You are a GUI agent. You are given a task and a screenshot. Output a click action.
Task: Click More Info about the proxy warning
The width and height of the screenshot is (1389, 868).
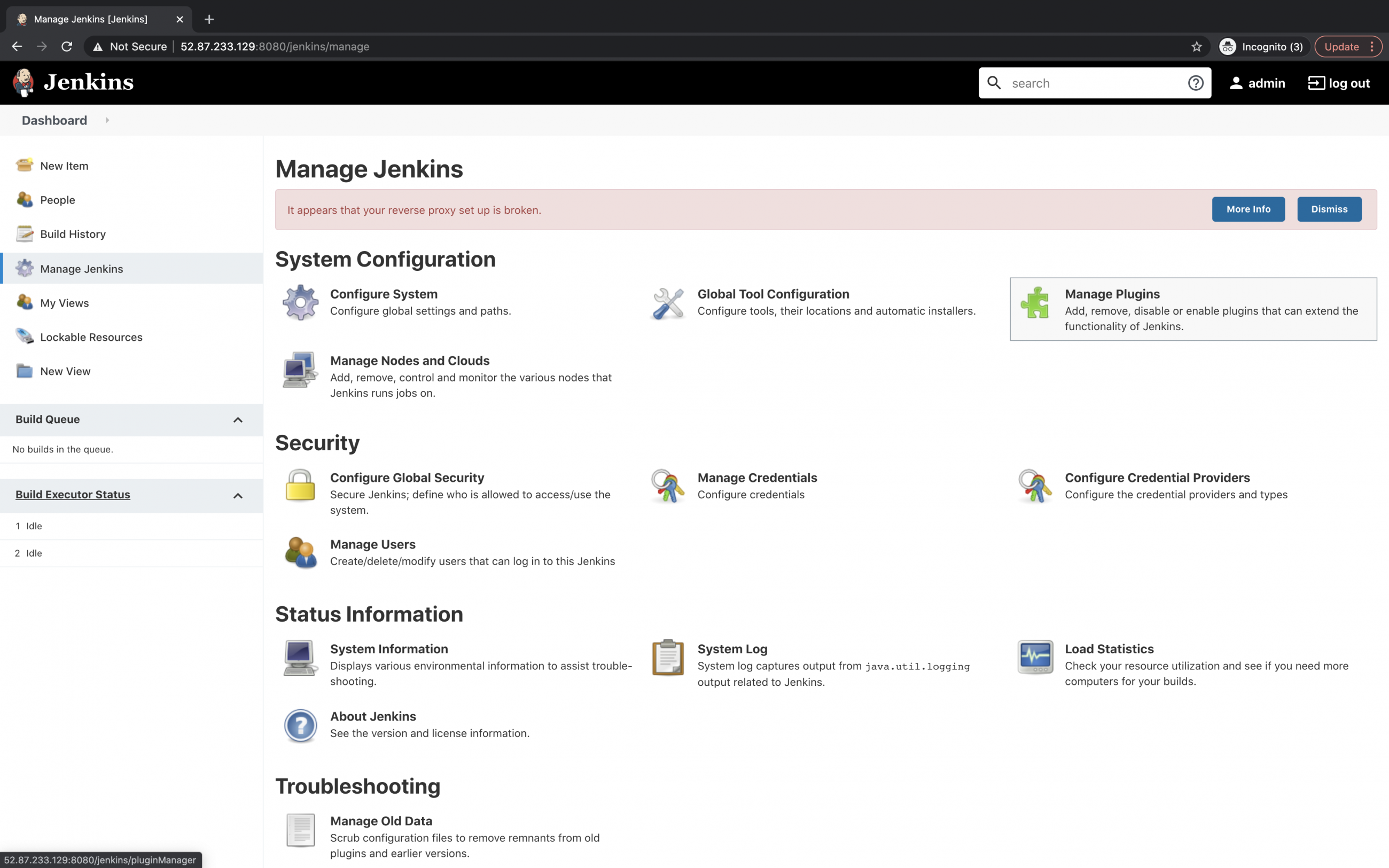[1248, 209]
